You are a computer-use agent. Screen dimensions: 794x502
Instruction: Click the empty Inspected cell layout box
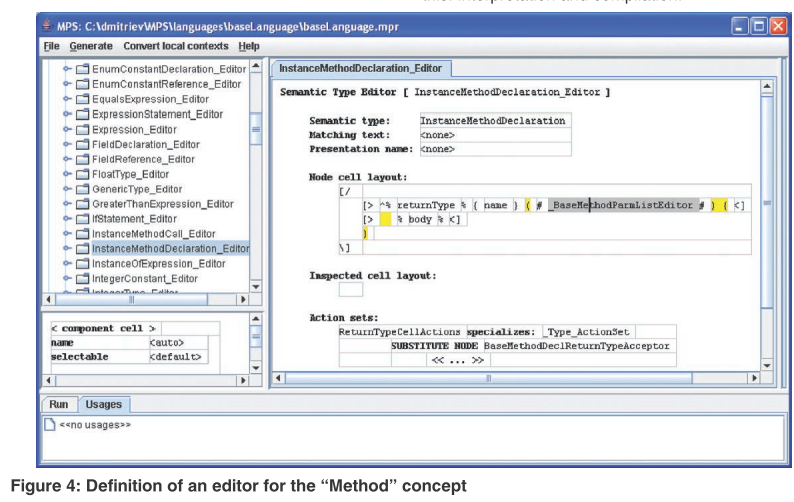coord(350,290)
